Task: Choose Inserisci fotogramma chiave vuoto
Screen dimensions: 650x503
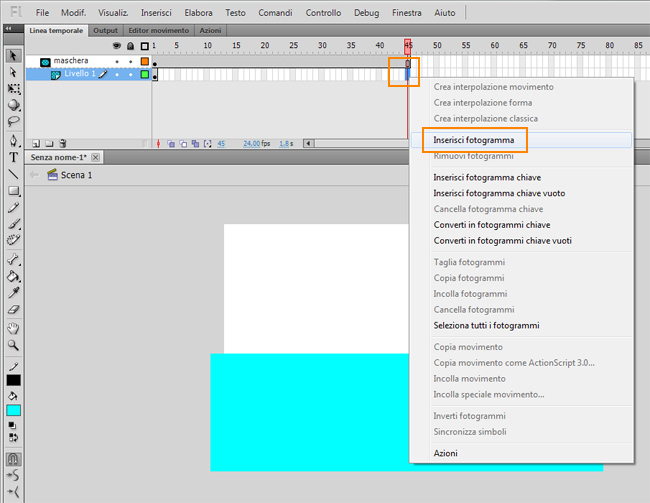Action: coord(521,193)
